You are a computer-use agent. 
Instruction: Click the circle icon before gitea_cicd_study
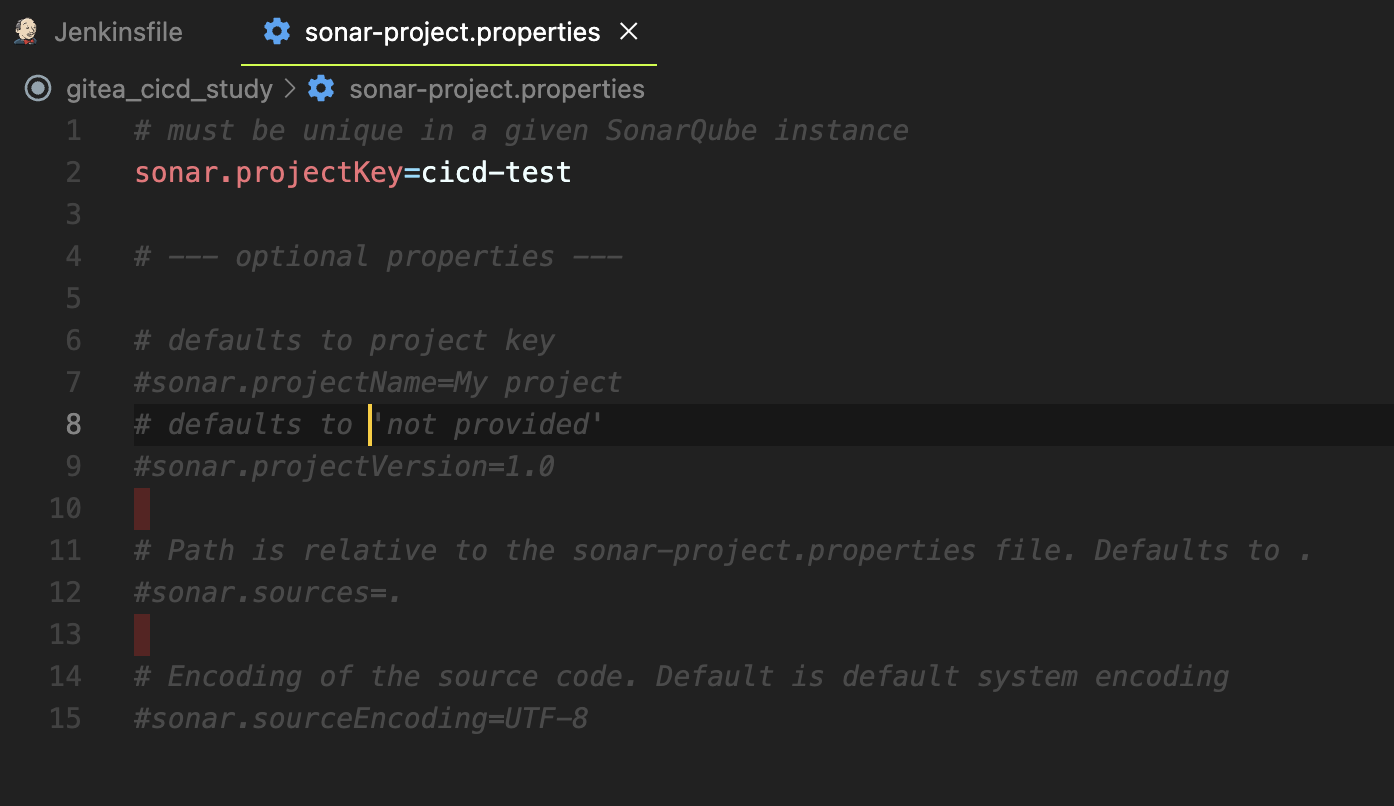pyautogui.click(x=38, y=89)
